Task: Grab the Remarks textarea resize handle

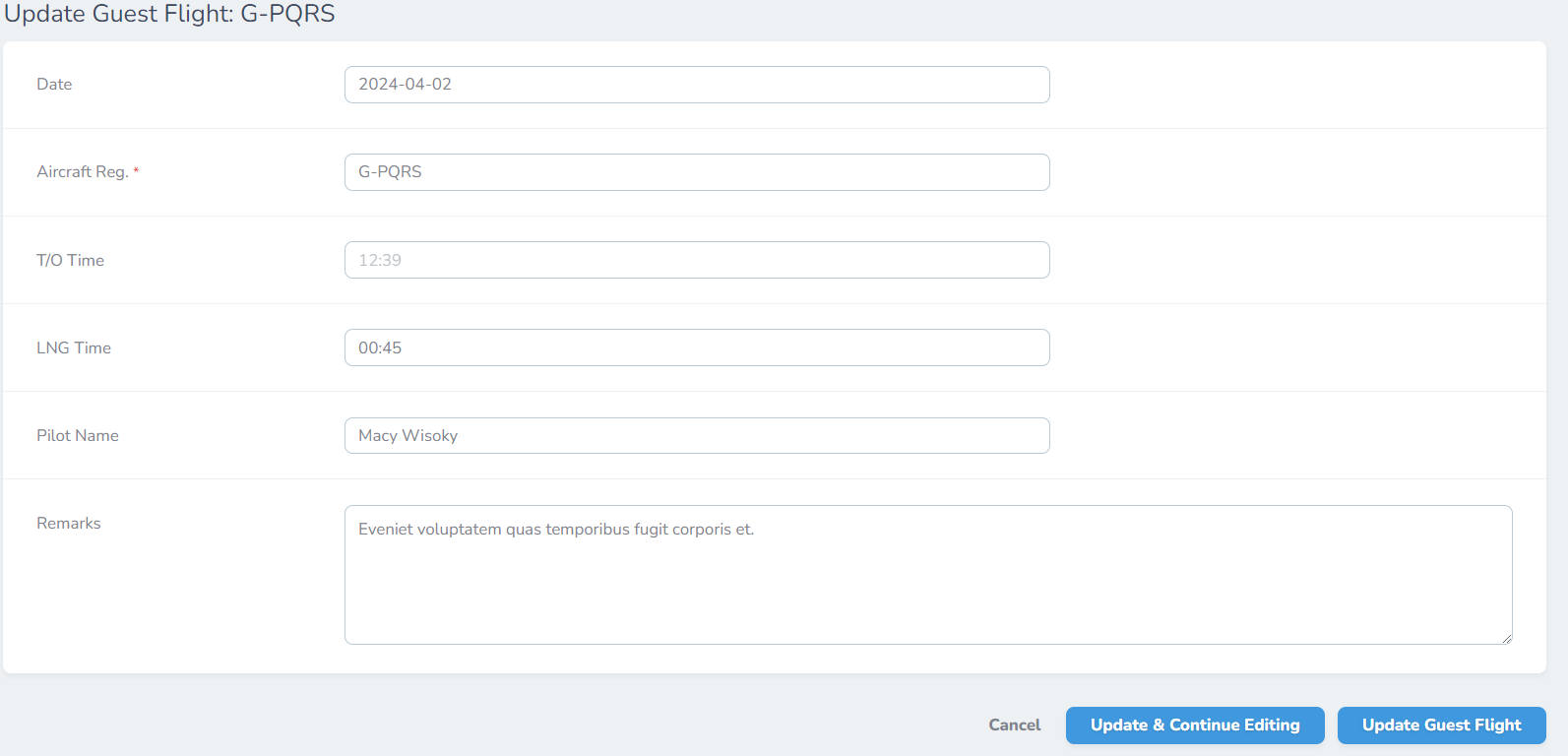Action: click(1506, 638)
